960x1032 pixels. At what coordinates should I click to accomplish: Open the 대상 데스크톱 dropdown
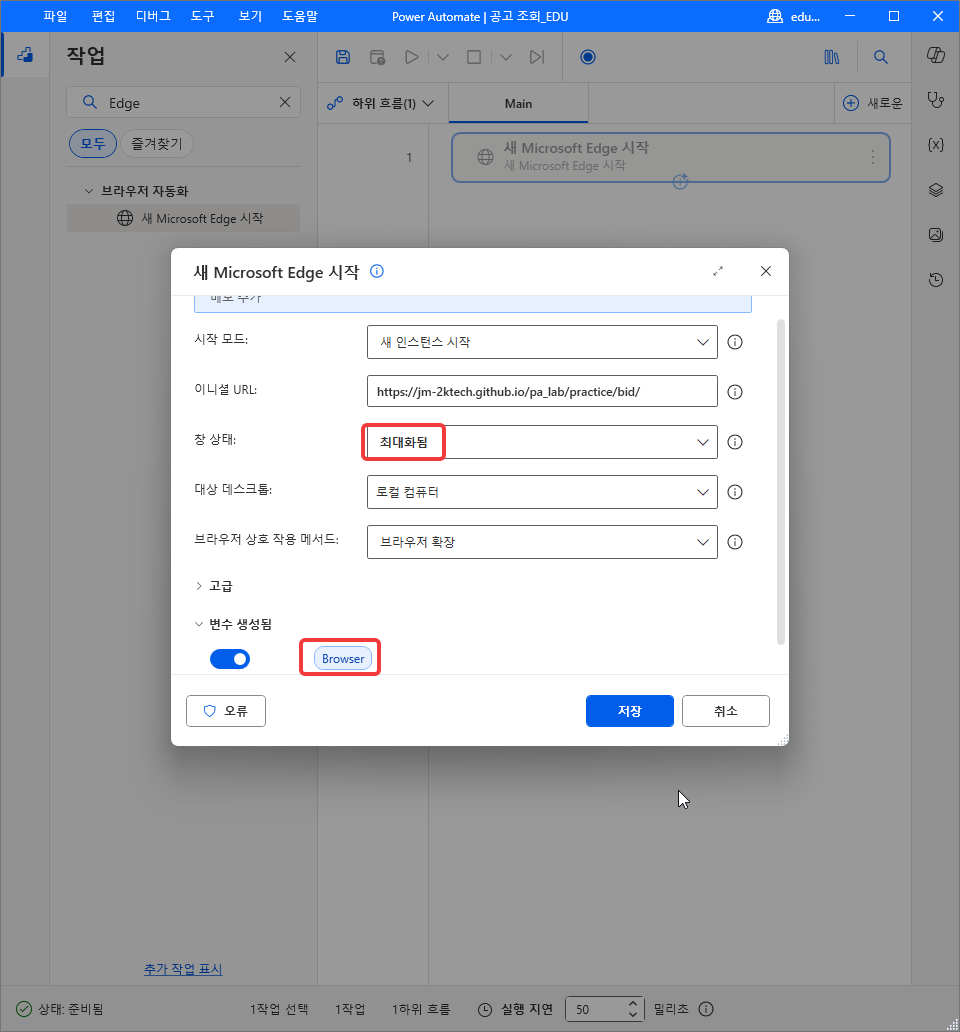point(542,492)
